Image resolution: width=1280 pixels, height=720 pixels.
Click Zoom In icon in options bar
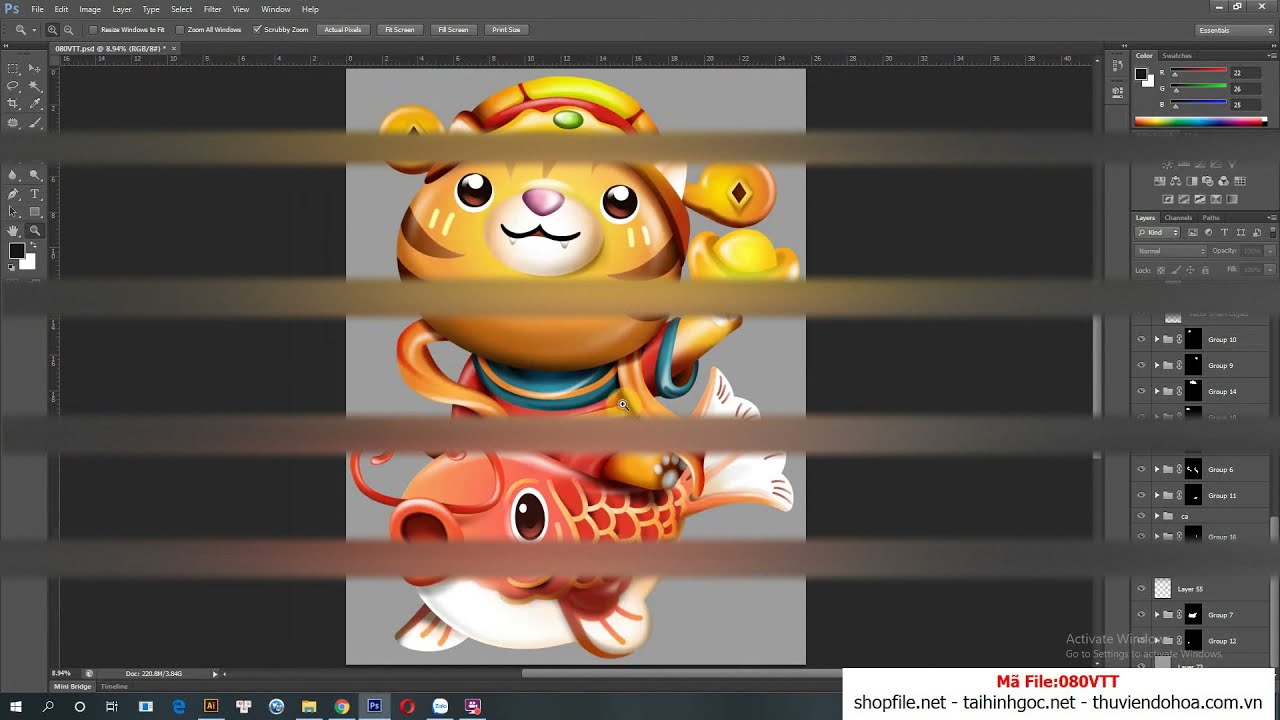pos(52,30)
